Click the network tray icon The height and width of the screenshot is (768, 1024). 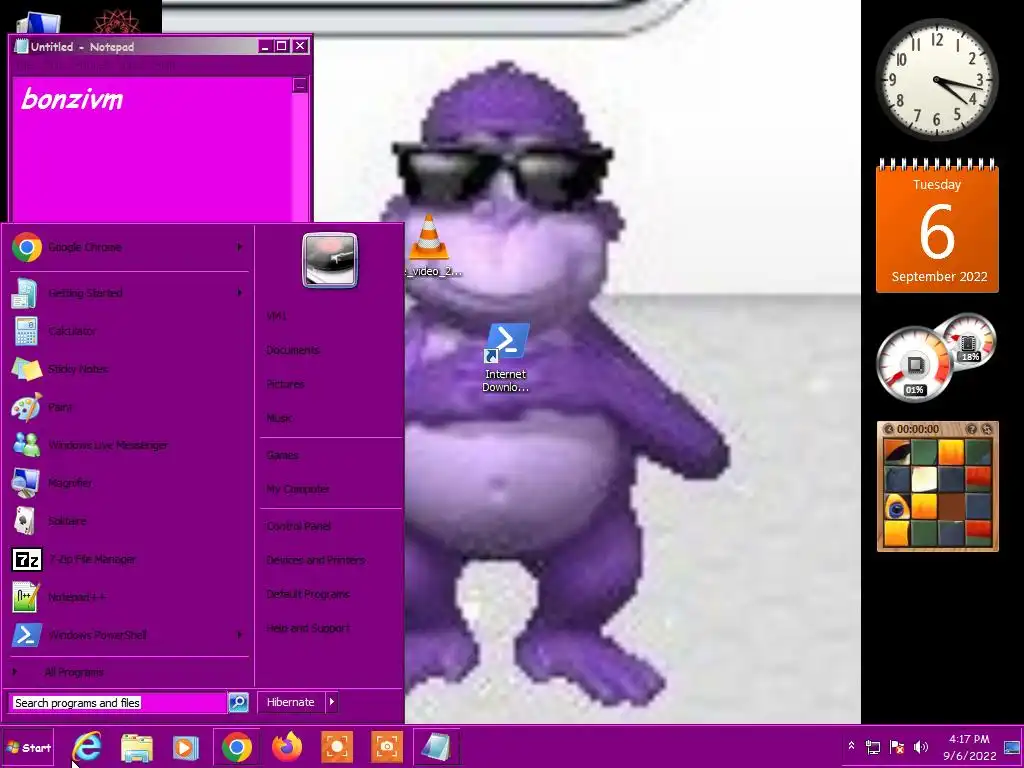click(x=873, y=747)
